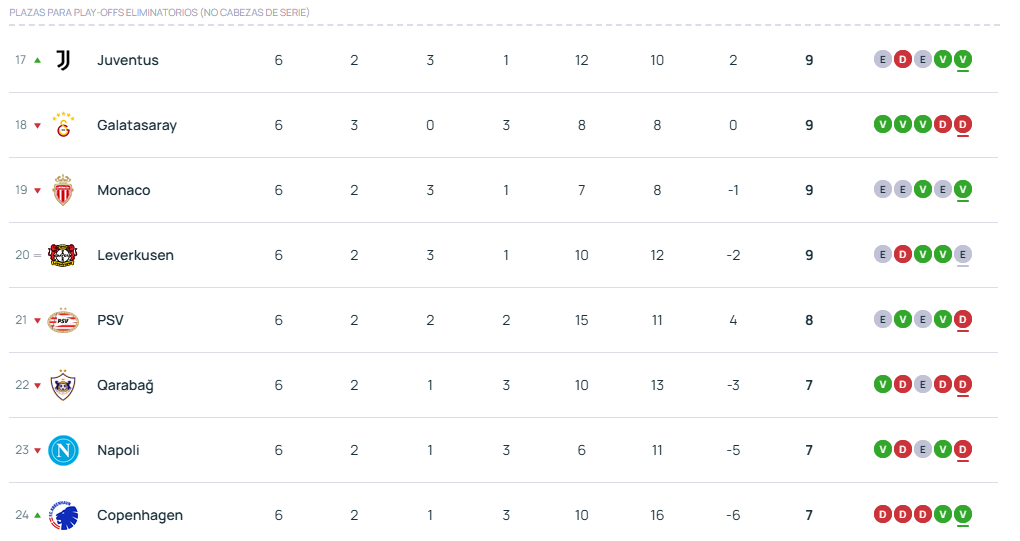Select the Napoli team name
Screen dimensions: 1020x541
pos(118,450)
